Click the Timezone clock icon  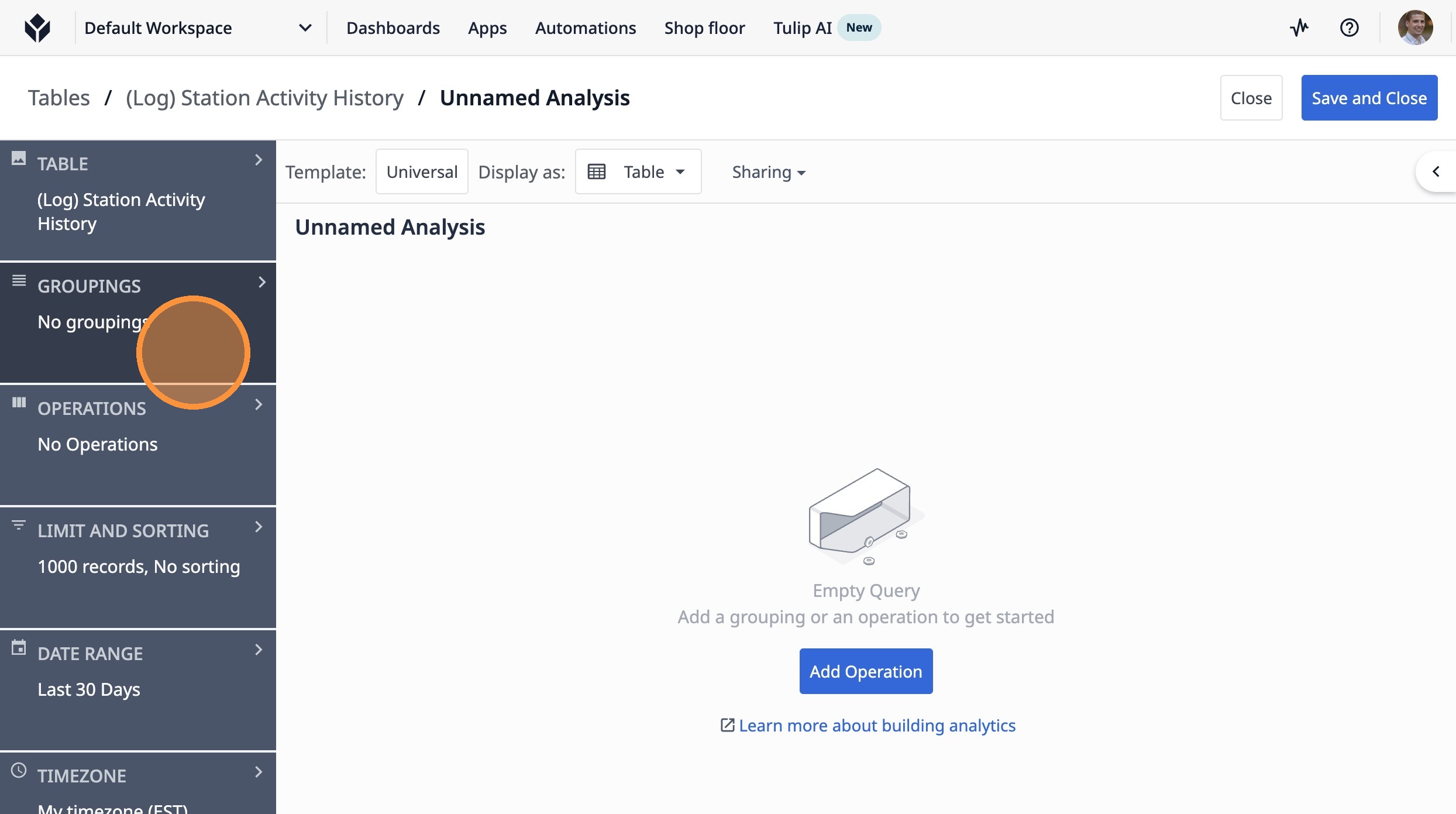click(19, 770)
